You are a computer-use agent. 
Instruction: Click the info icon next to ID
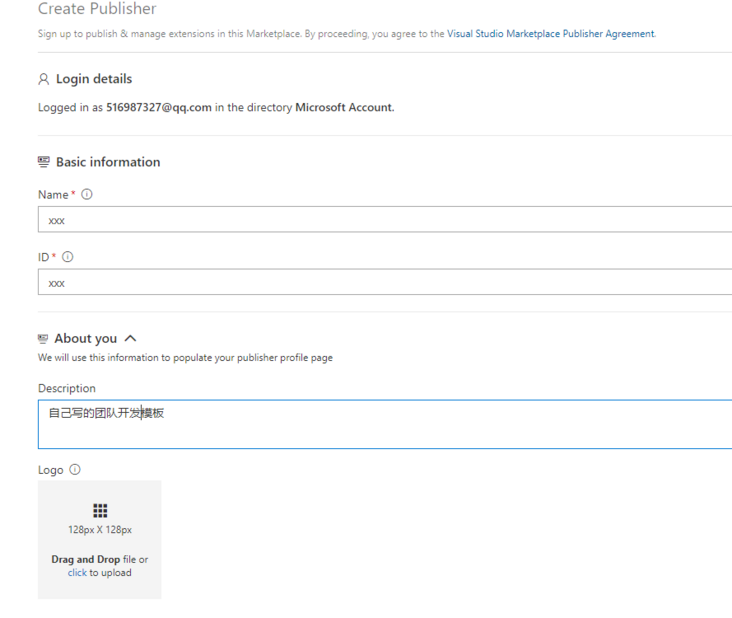68,257
